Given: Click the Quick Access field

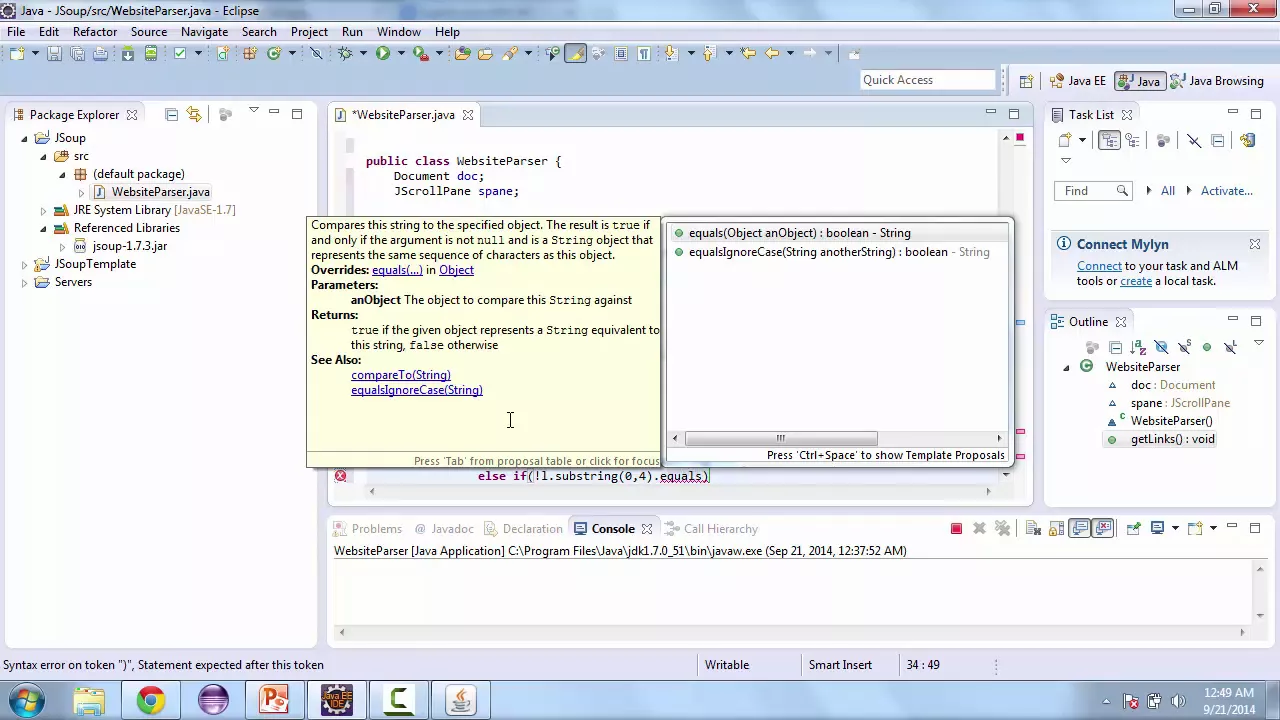Looking at the screenshot, I should [x=927, y=80].
